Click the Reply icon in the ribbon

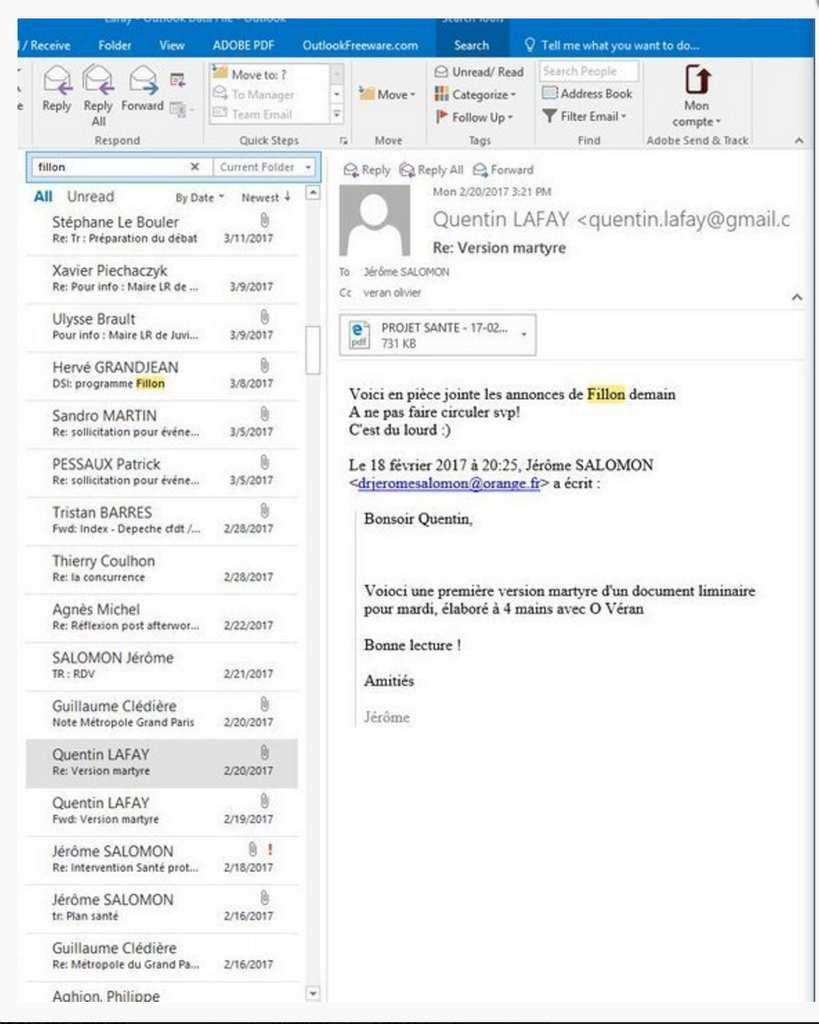(57, 89)
